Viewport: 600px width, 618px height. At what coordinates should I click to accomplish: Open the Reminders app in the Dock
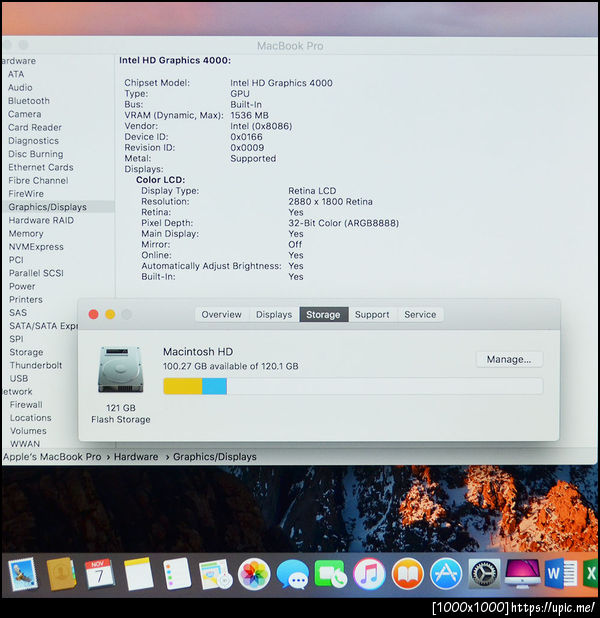pos(177,574)
